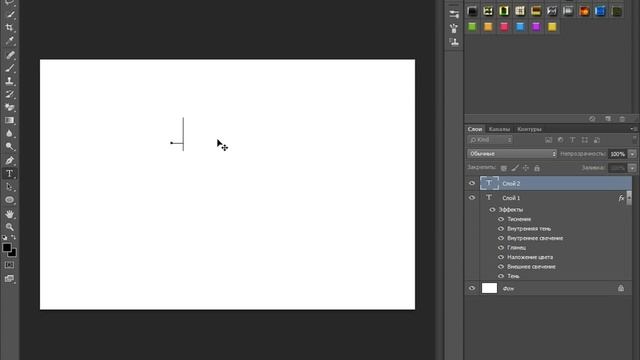Toggle lock transparent pixels
640x360 pixels.
pos(504,168)
